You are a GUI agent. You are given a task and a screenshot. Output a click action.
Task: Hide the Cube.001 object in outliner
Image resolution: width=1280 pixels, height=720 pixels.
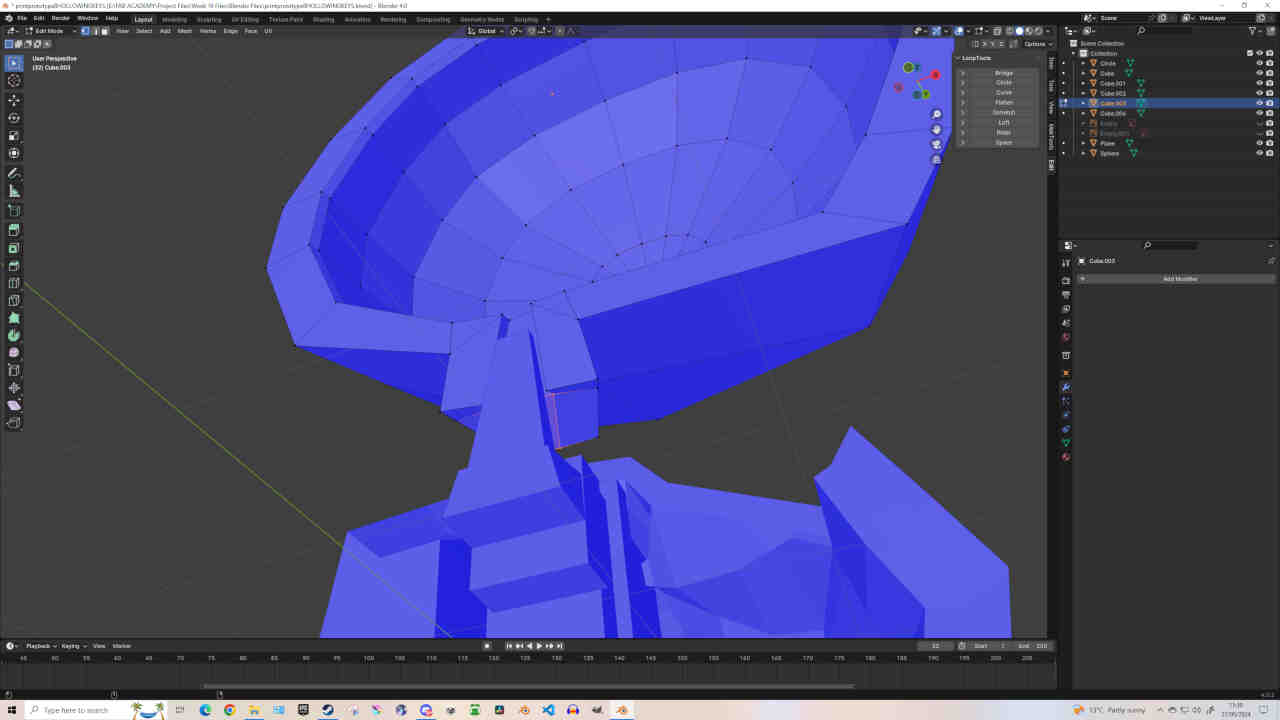click(x=1259, y=83)
